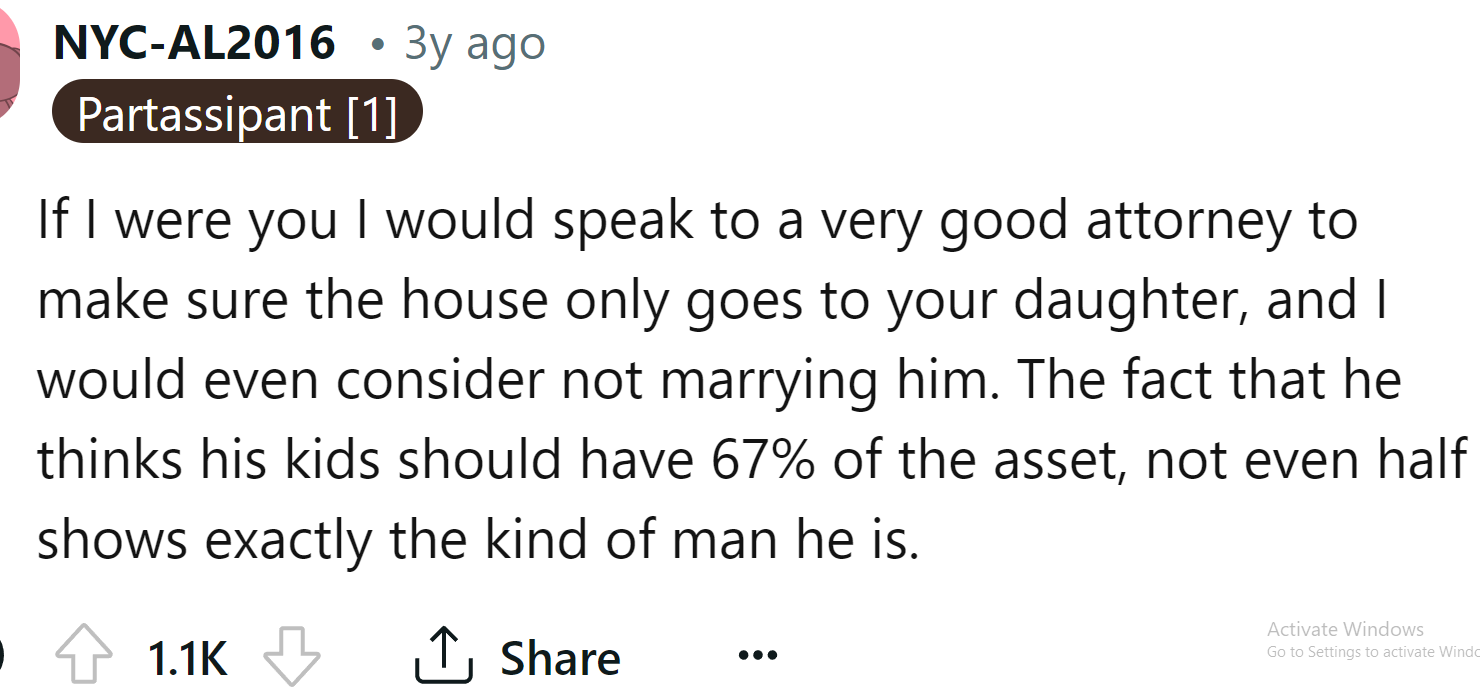Open NYC-AL2016's user menu

[196, 42]
